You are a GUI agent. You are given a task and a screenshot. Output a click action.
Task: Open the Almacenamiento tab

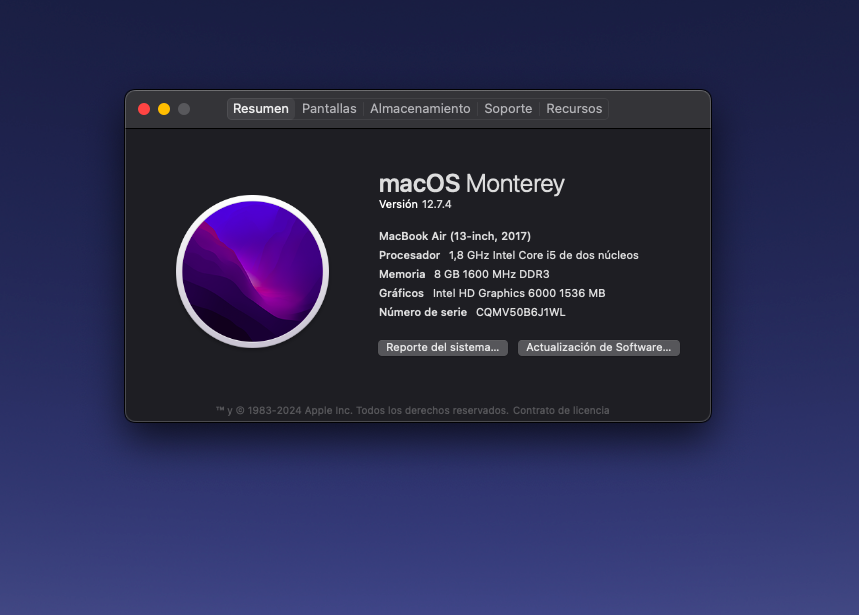point(420,109)
